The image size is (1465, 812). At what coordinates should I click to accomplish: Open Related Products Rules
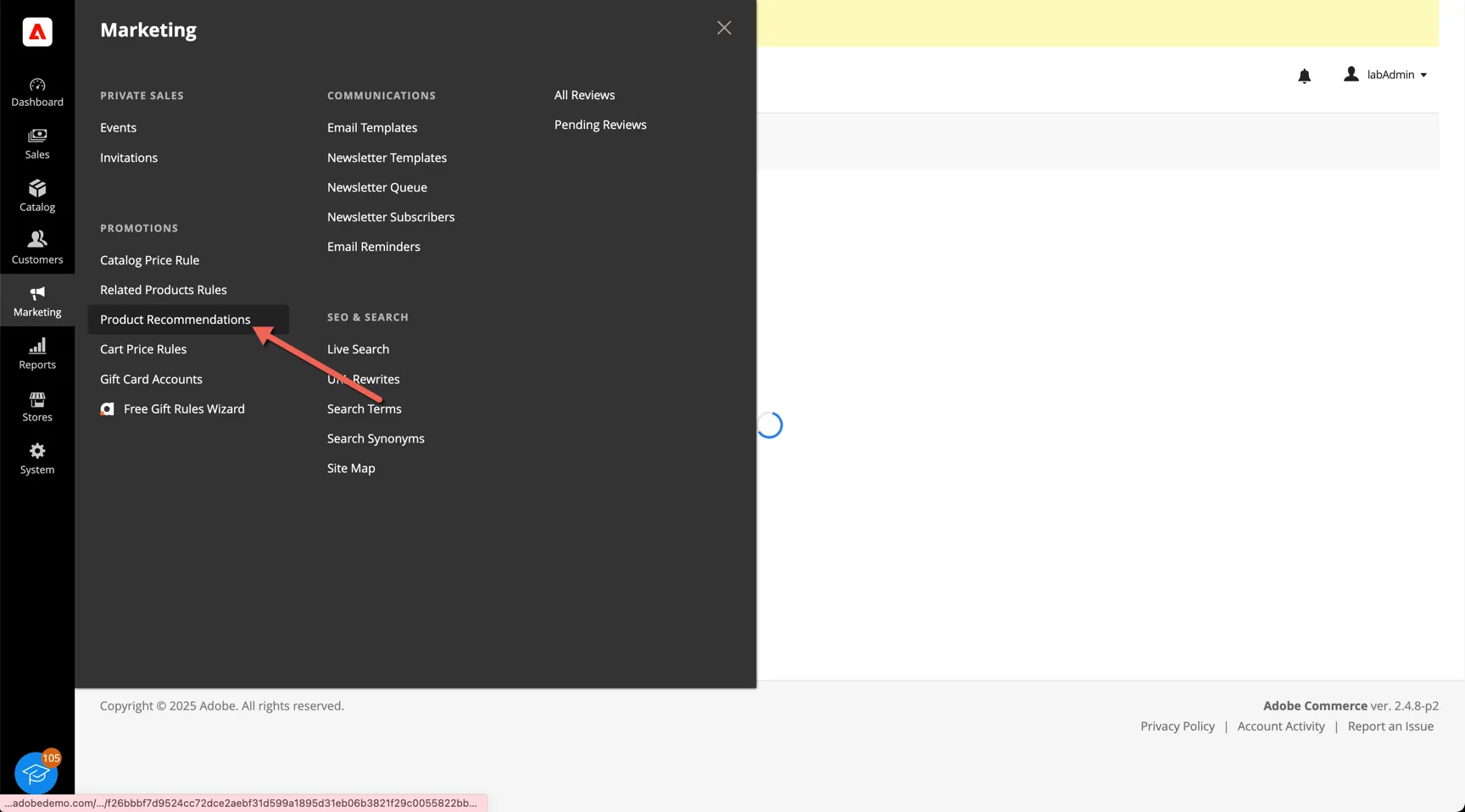coord(164,290)
